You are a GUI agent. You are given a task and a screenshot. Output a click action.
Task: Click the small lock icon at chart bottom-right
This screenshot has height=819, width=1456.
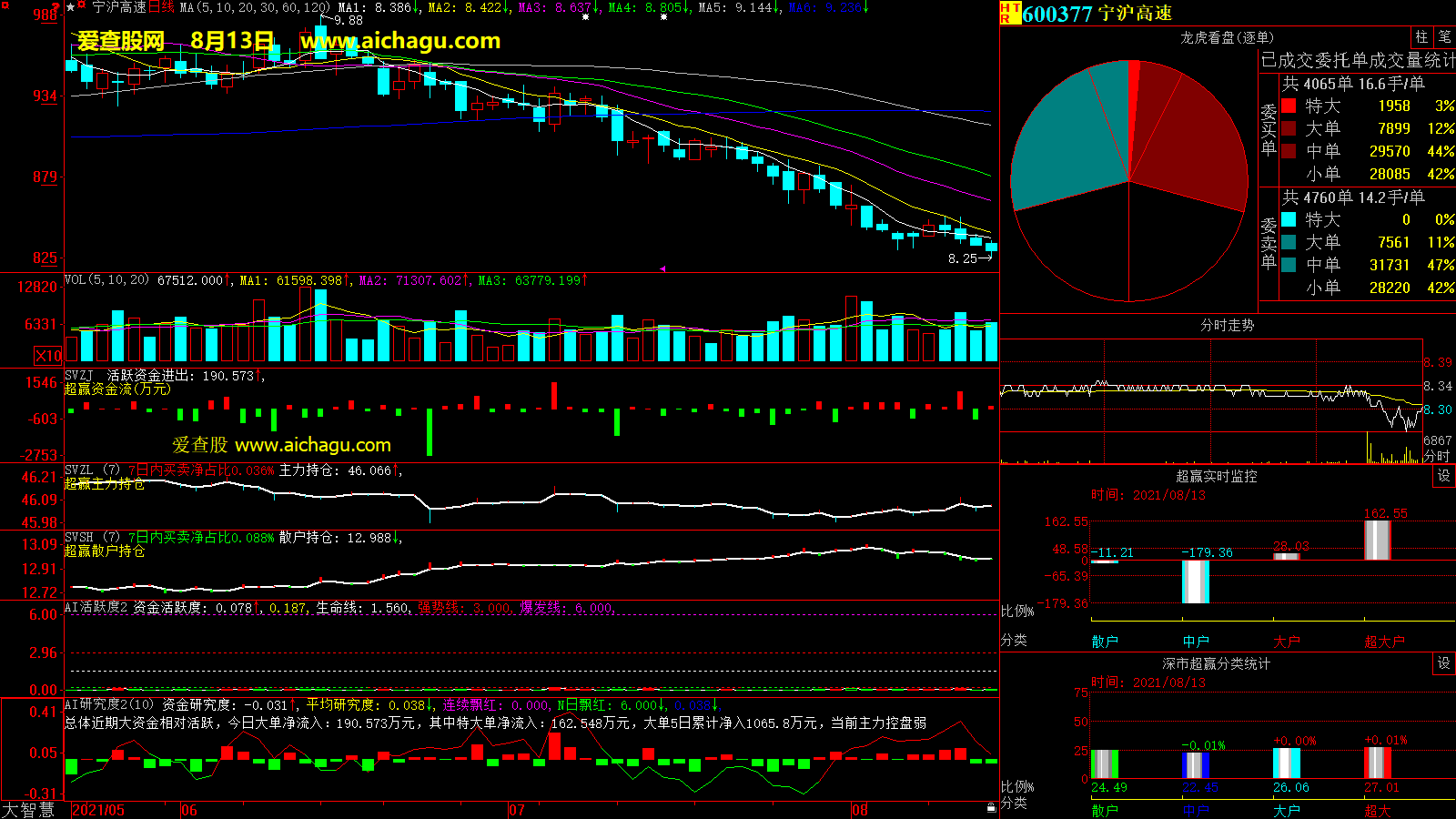[x=991, y=807]
